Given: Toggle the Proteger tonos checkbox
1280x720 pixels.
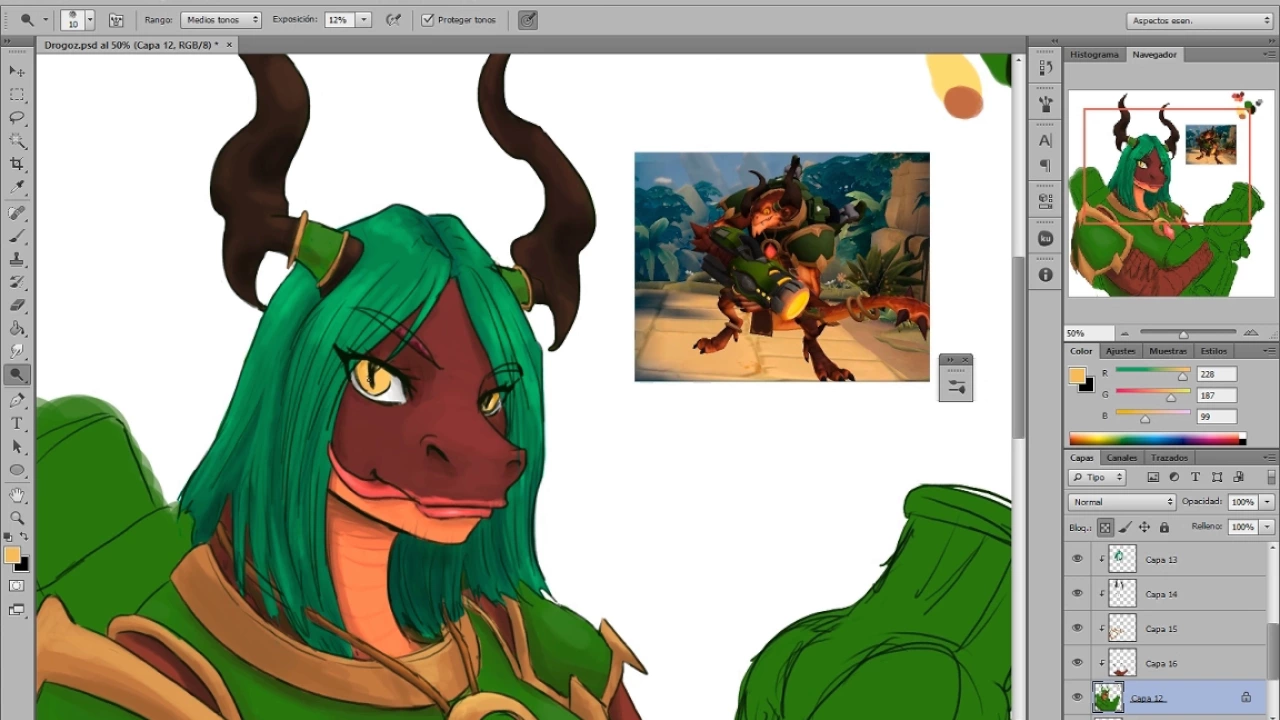Looking at the screenshot, I should (x=428, y=20).
